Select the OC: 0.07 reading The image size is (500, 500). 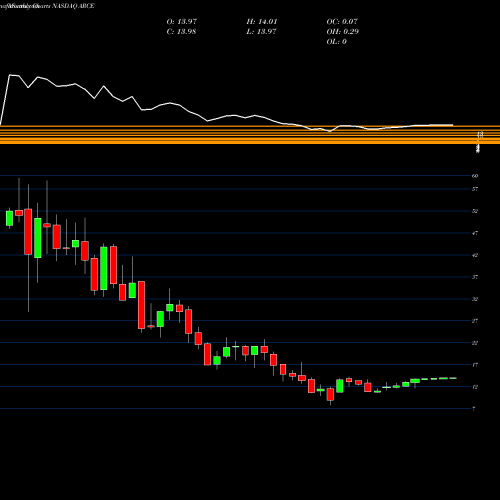pos(342,22)
